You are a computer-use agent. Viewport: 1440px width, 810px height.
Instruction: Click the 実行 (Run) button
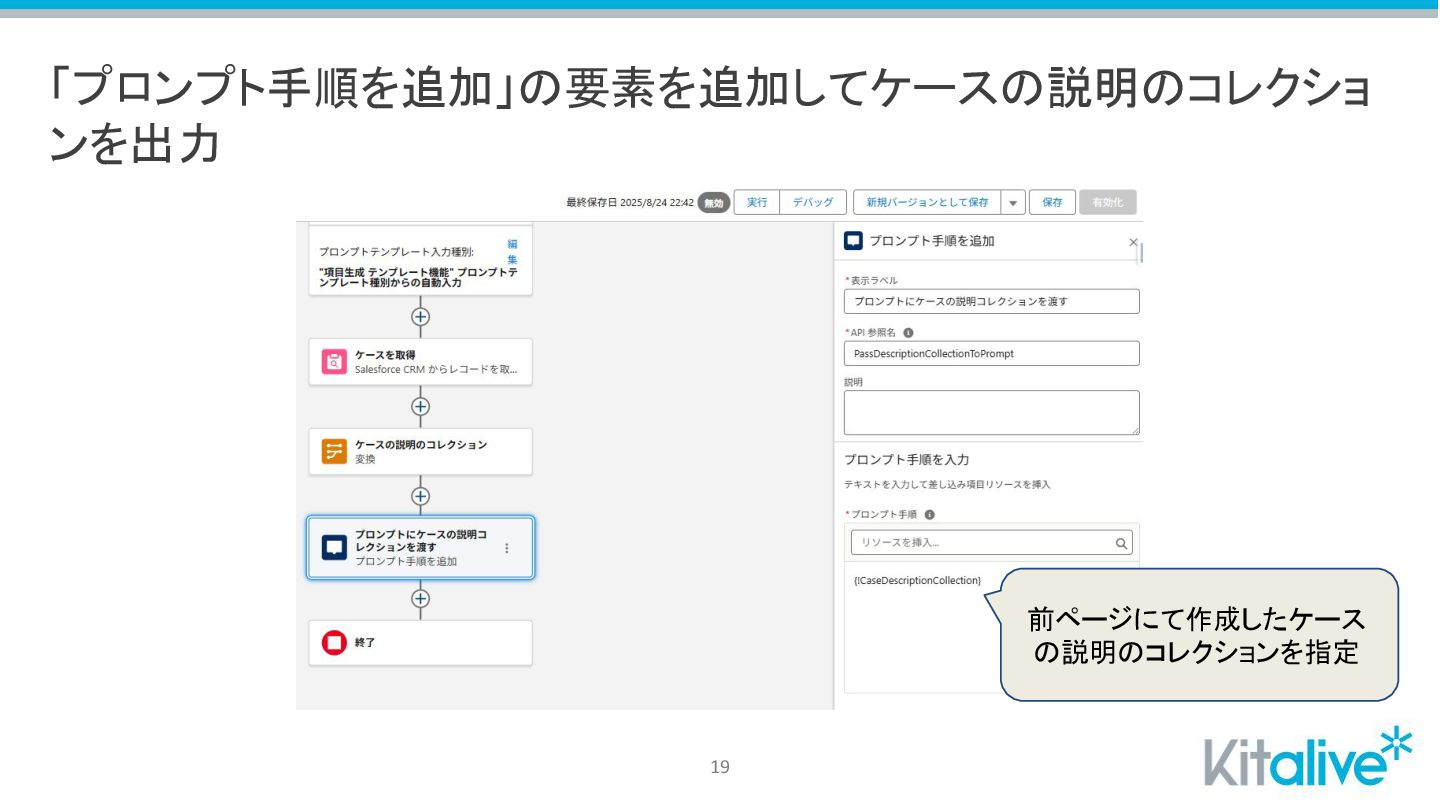[x=757, y=202]
